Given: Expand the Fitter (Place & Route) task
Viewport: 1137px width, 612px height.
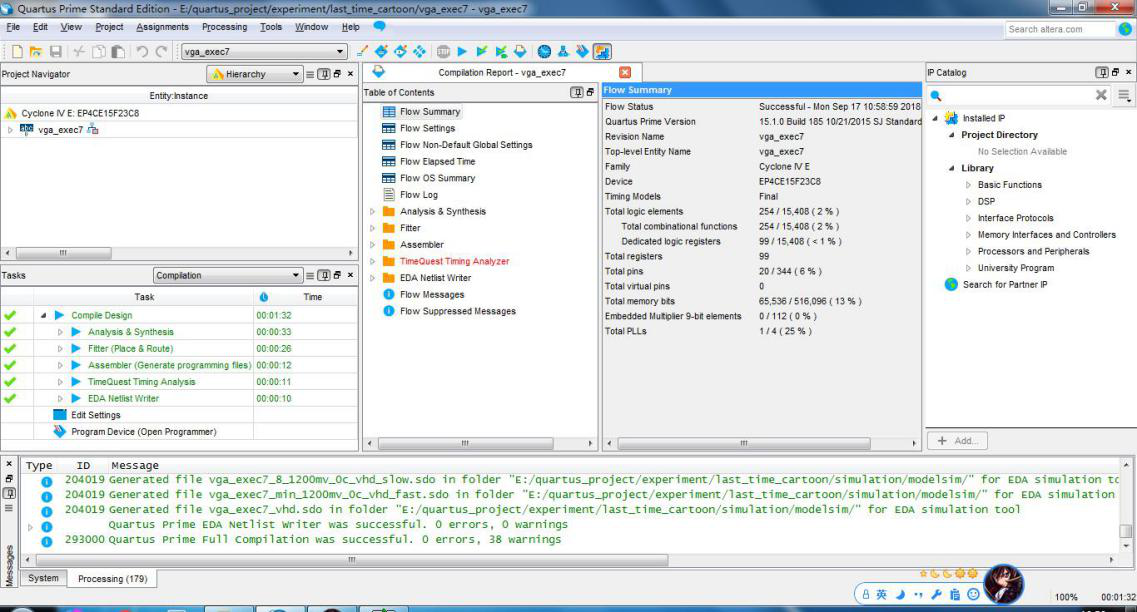Looking at the screenshot, I should click(x=60, y=349).
